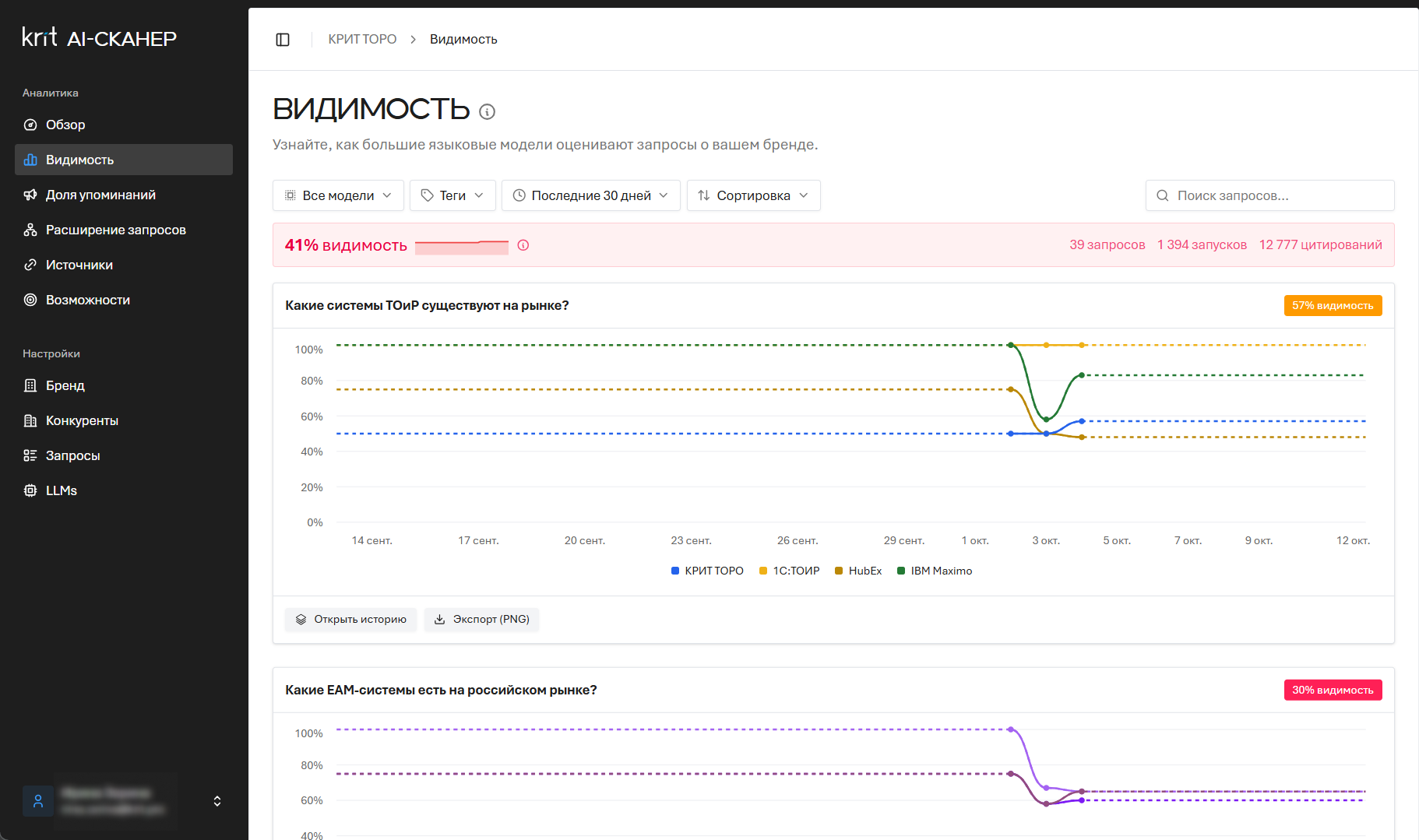
Task: Click Экспорт (PNG) button
Action: [482, 620]
